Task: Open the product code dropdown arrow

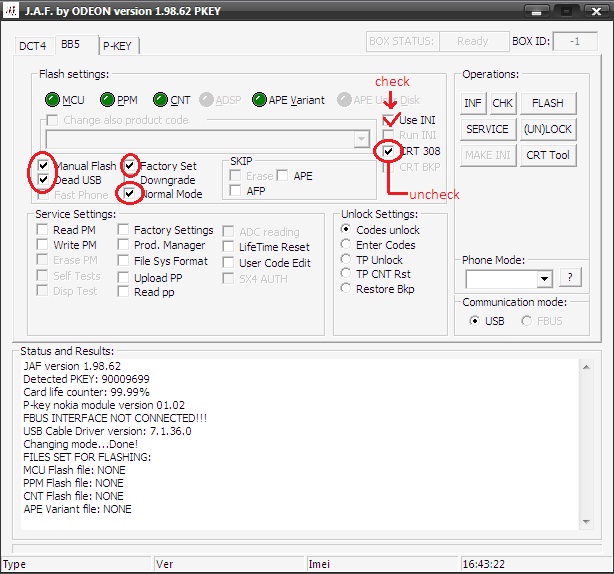Action: 361,139
